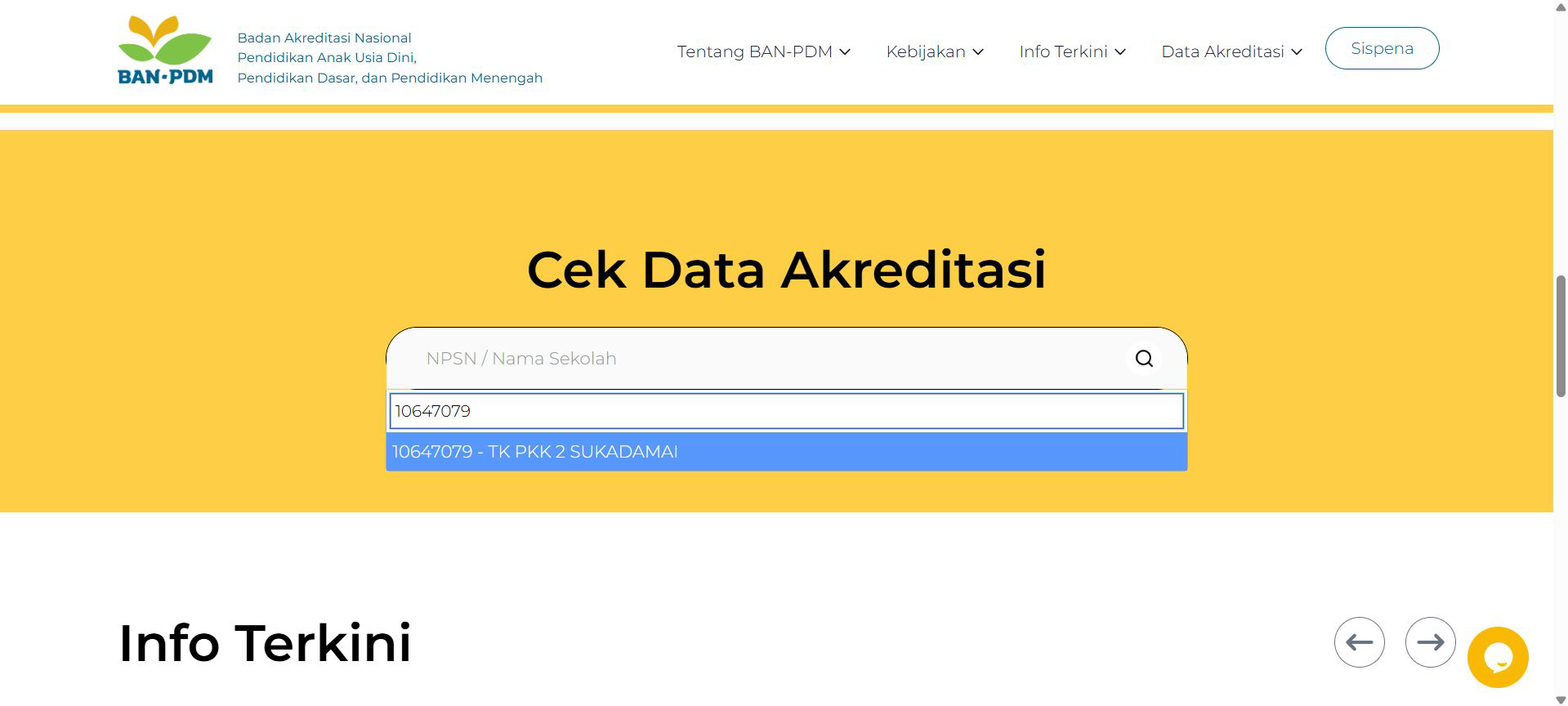Go to previous Info Terkini slide
Image resolution: width=1568 pixels, height=706 pixels.
(x=1359, y=642)
